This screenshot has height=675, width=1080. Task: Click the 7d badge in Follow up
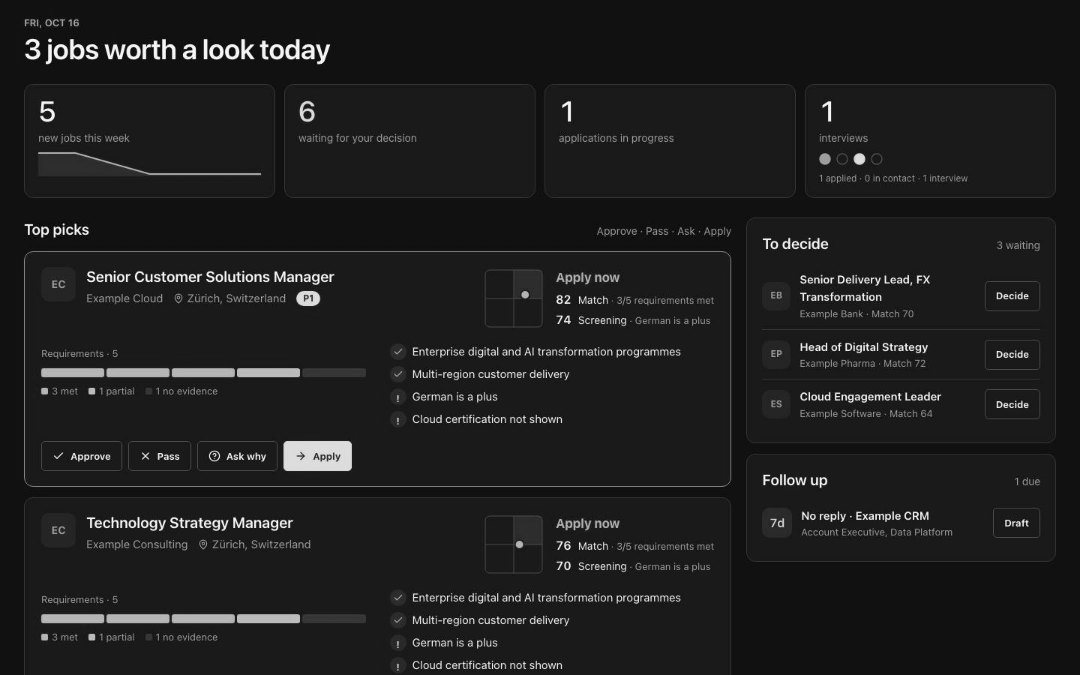click(x=777, y=523)
